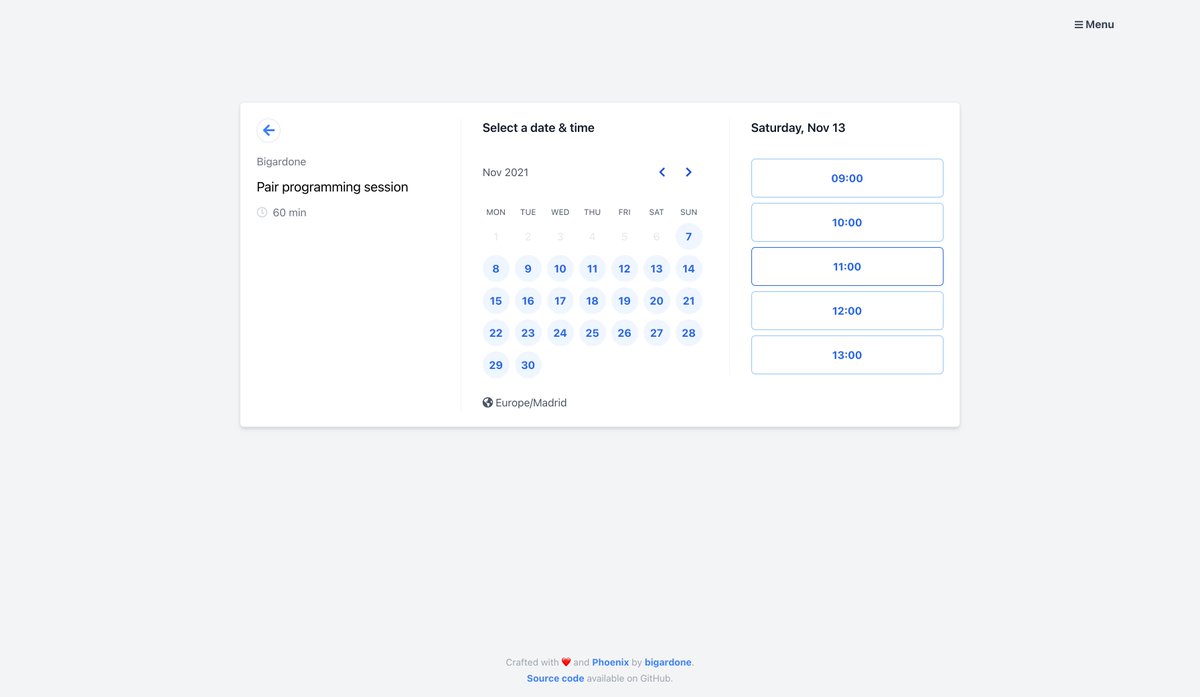This screenshot has height=697, width=1200.
Task: Click the Pair programming session title
Action: click(x=332, y=187)
